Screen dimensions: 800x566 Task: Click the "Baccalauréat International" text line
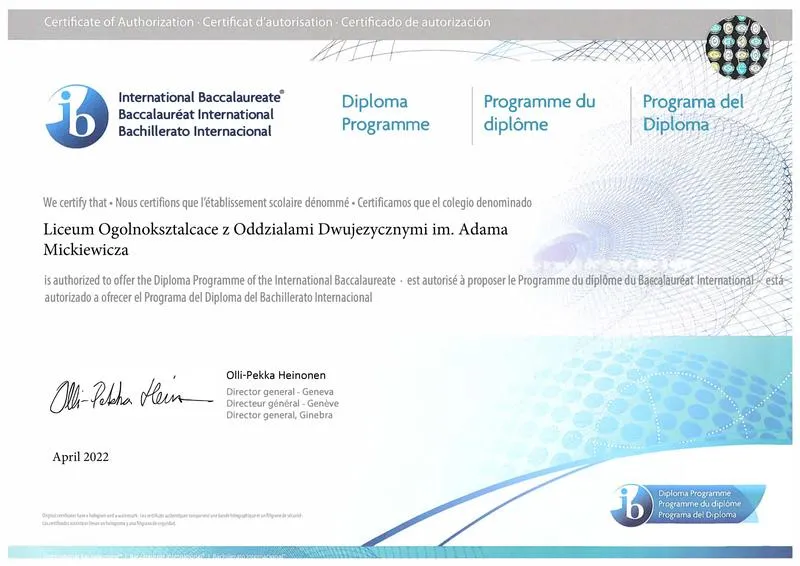tap(195, 115)
